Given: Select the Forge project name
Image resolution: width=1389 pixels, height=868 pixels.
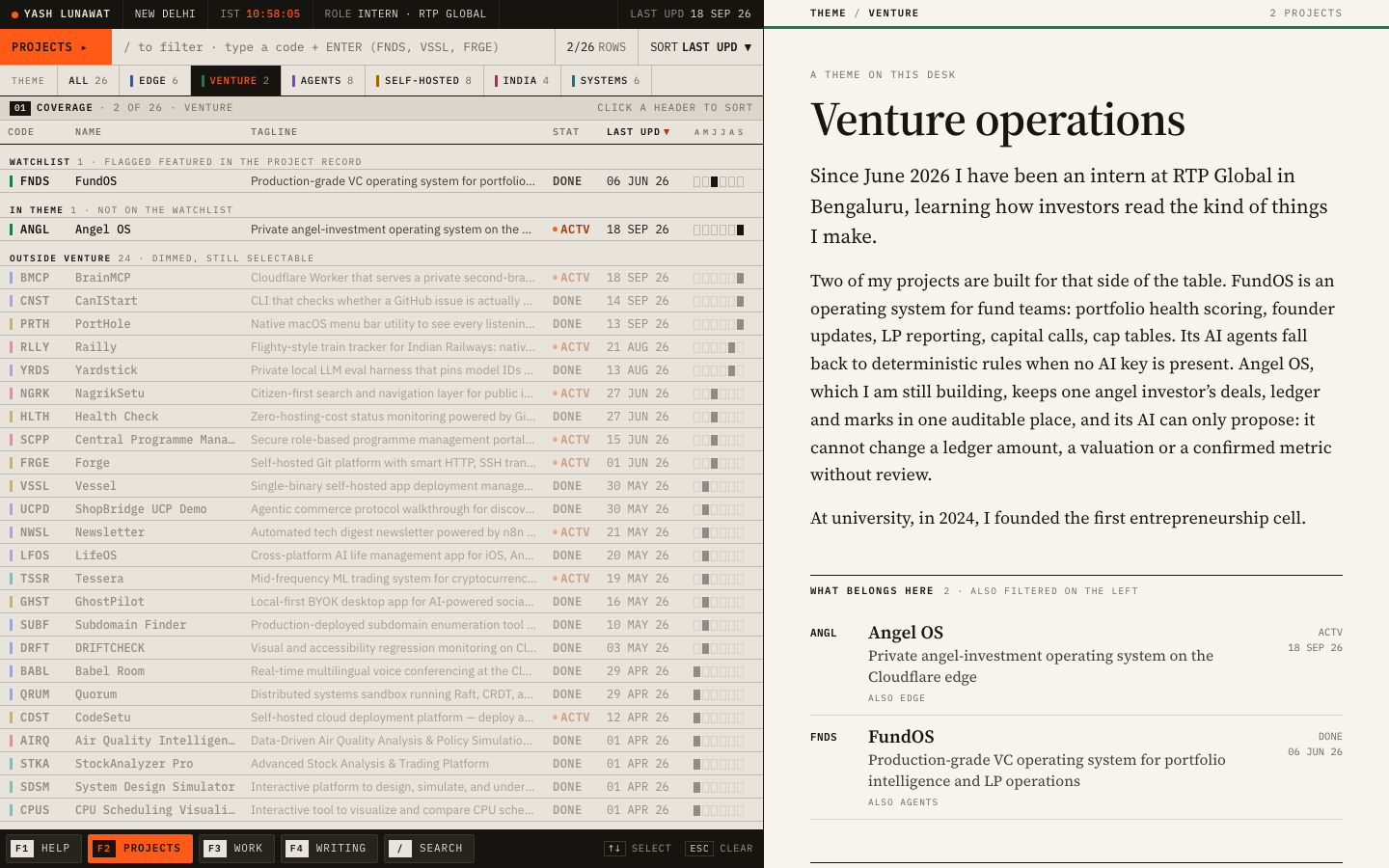Looking at the screenshot, I should (x=93, y=463).
